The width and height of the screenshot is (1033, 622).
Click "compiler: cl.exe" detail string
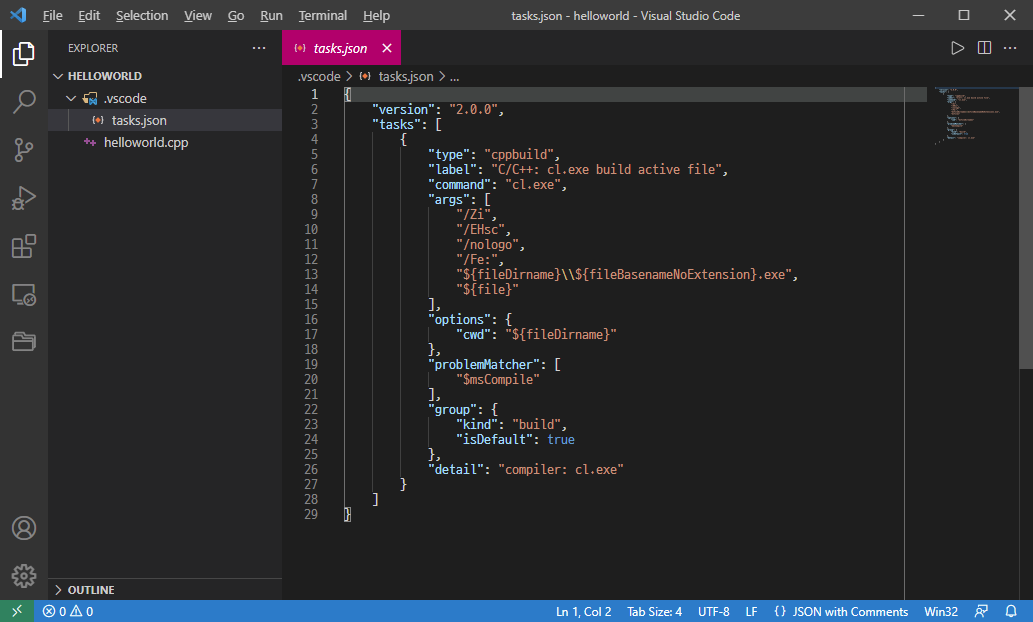click(561, 469)
